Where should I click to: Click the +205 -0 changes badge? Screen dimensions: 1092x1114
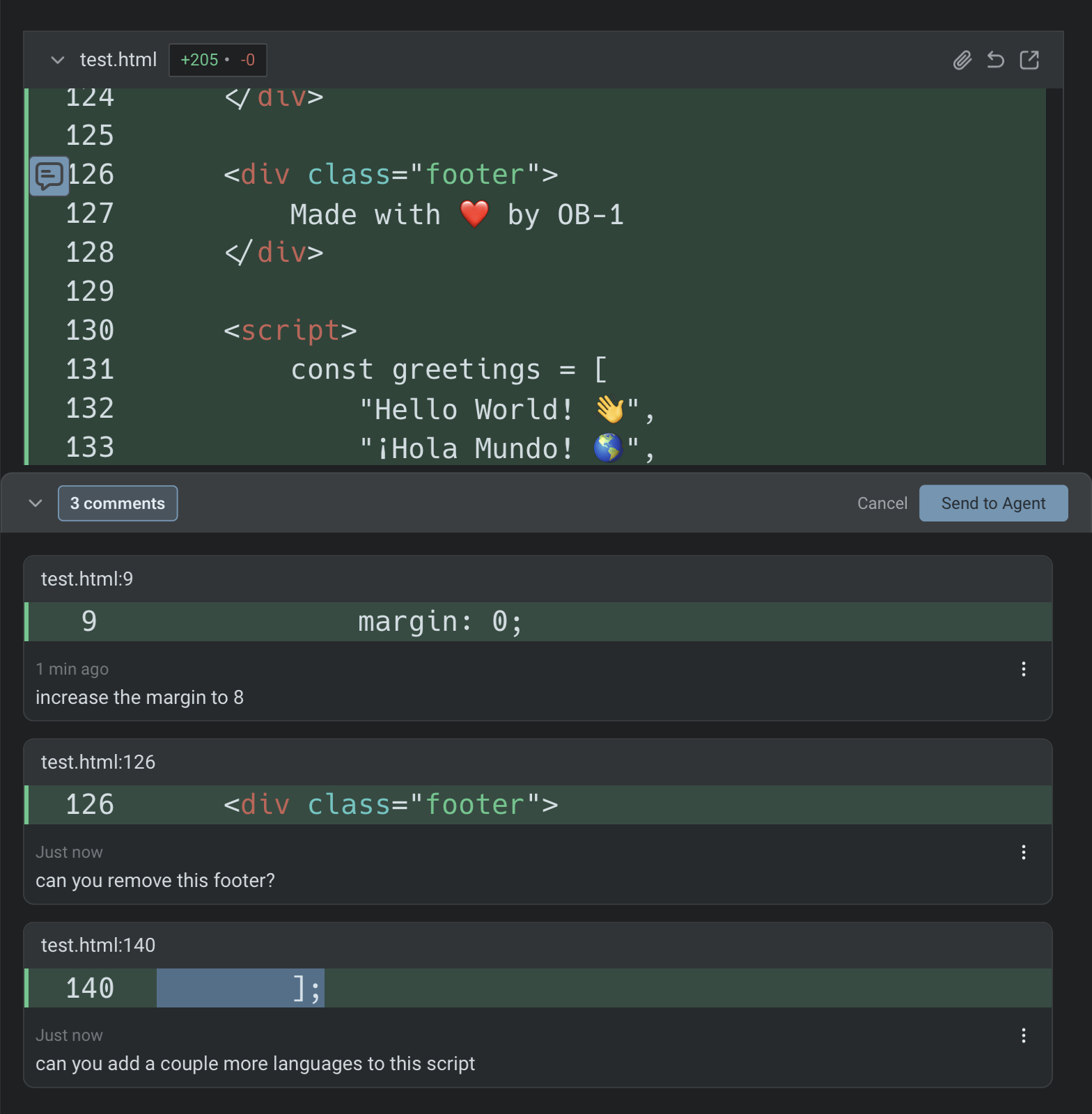(x=217, y=61)
